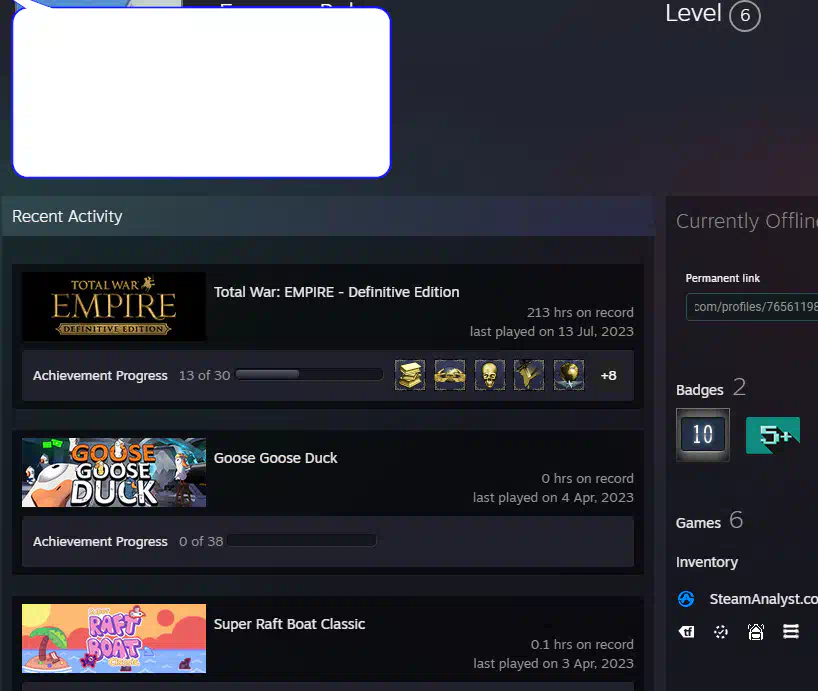This screenshot has height=691, width=818.
Task: Open Total War: EMPIRE game thumbnail
Action: [114, 307]
